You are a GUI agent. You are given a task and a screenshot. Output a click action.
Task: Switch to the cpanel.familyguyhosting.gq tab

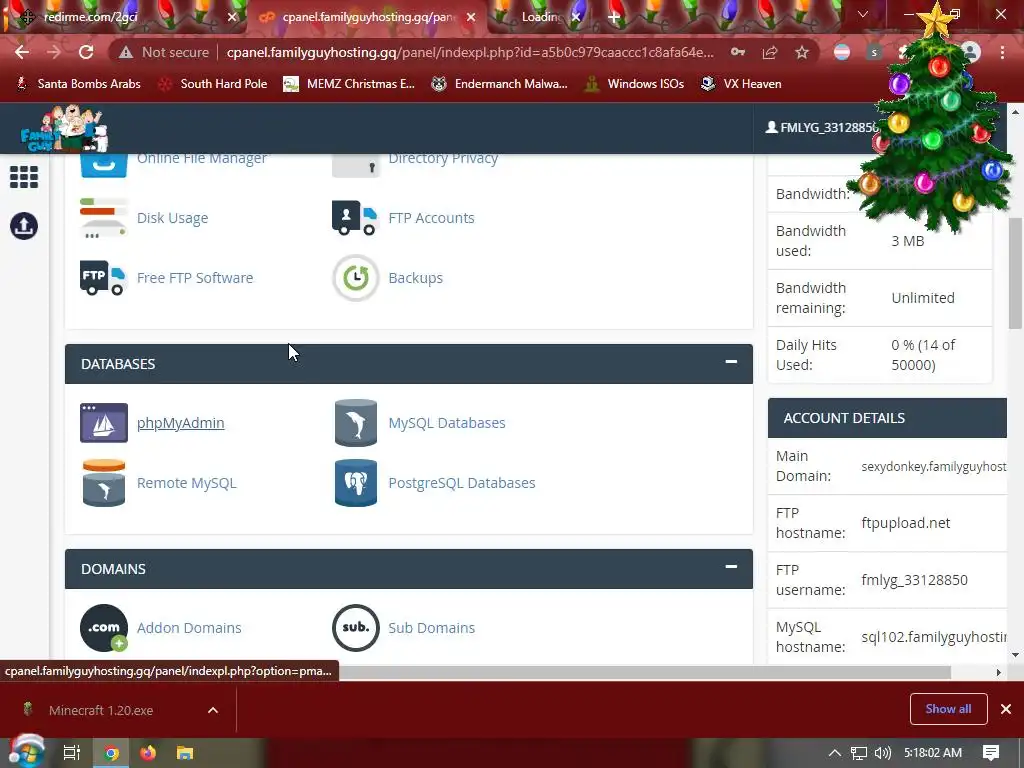point(367,17)
